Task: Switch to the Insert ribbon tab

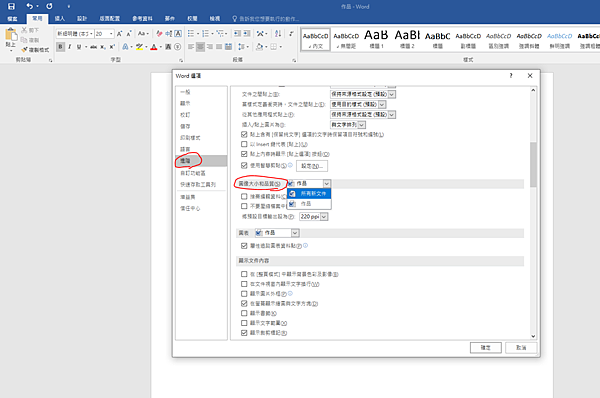Action: [x=60, y=18]
